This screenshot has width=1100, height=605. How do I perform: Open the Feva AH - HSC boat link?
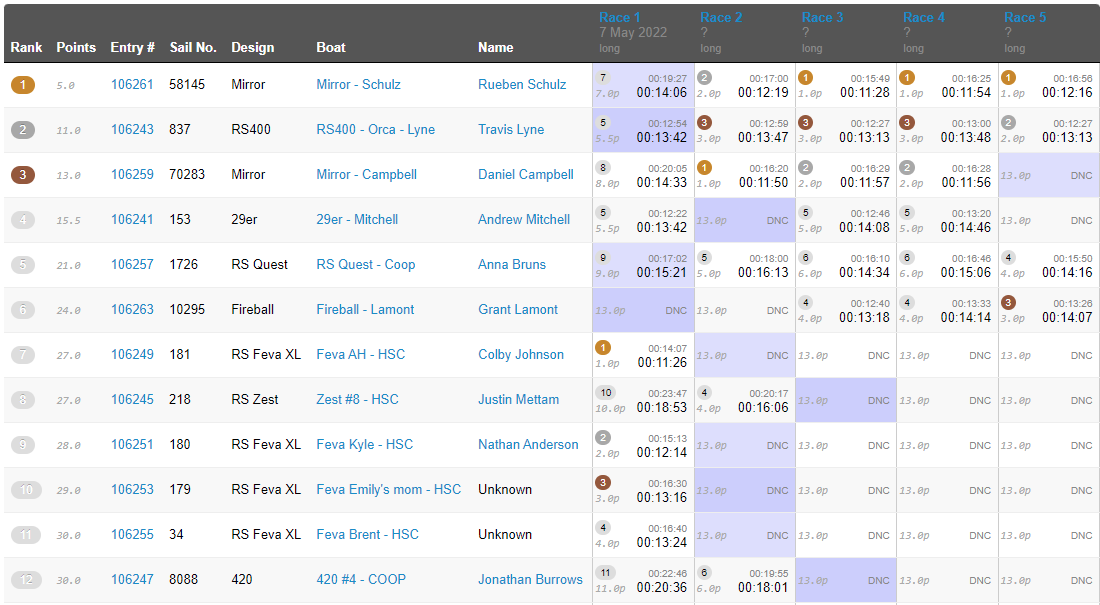[361, 354]
